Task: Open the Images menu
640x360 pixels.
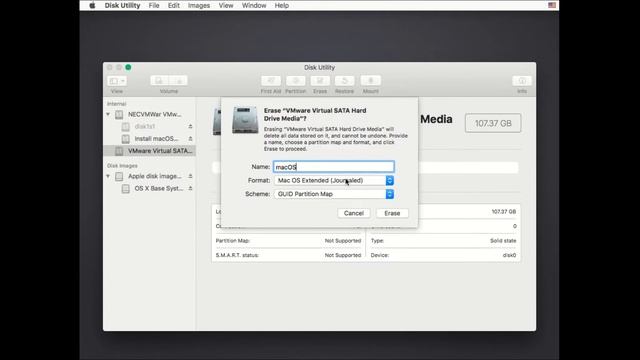Action: (199, 5)
